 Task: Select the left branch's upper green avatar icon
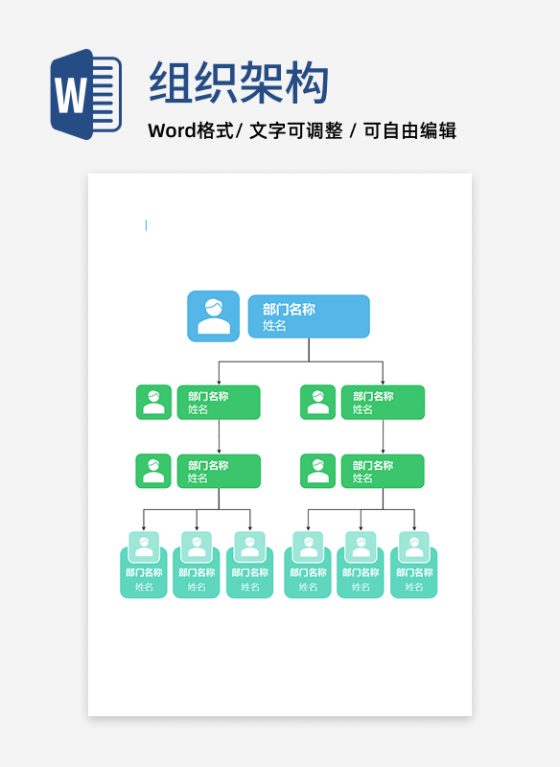154,402
